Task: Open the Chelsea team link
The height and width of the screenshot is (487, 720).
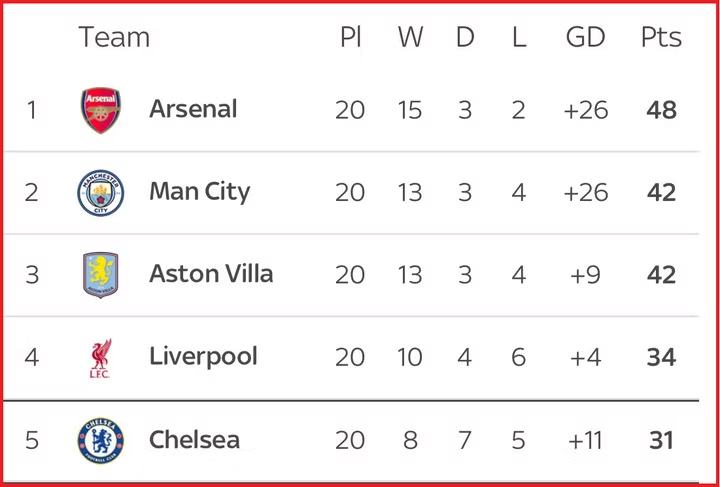Action: click(x=194, y=439)
